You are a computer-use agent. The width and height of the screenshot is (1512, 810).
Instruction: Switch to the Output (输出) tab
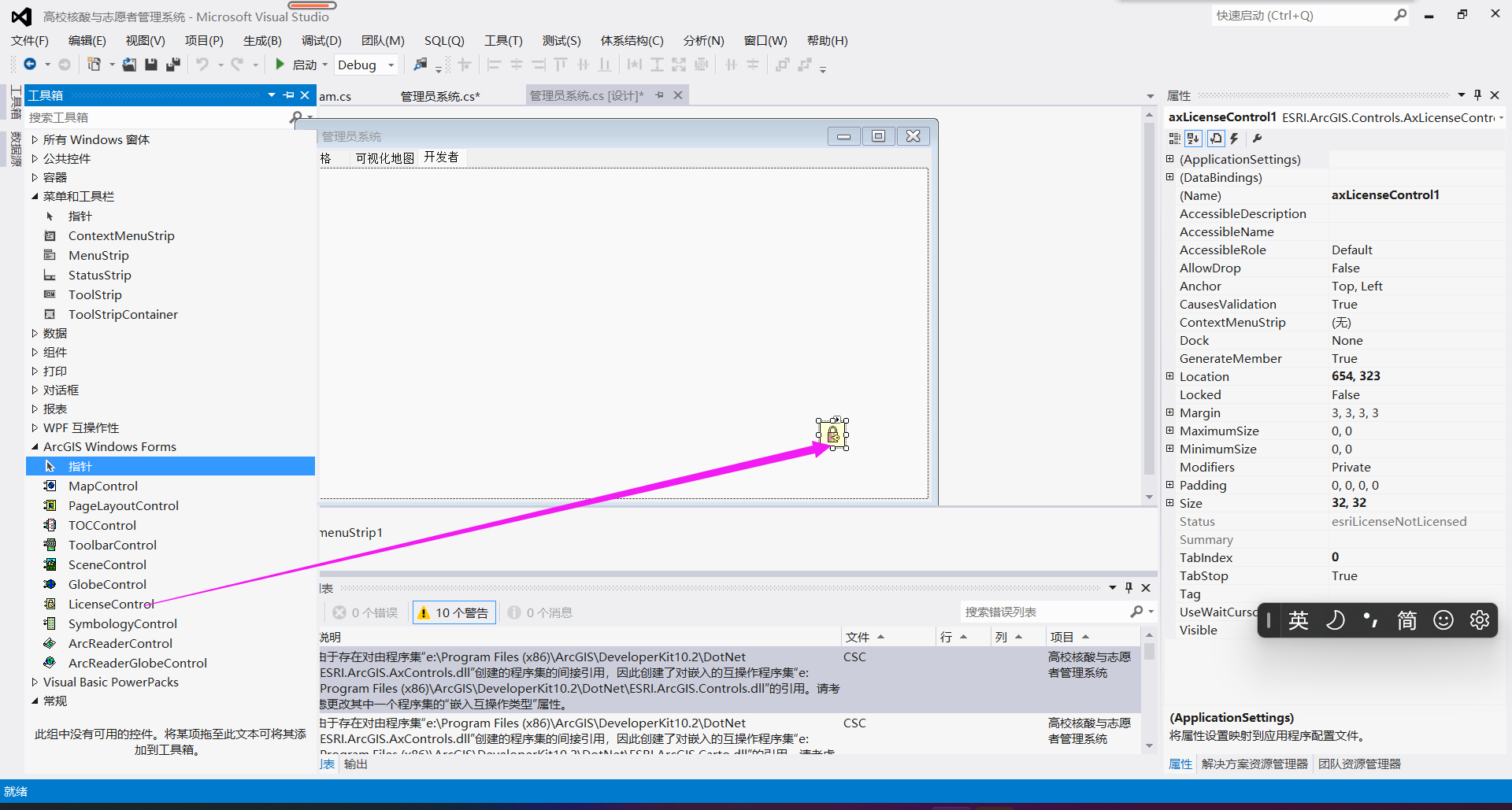tap(356, 764)
